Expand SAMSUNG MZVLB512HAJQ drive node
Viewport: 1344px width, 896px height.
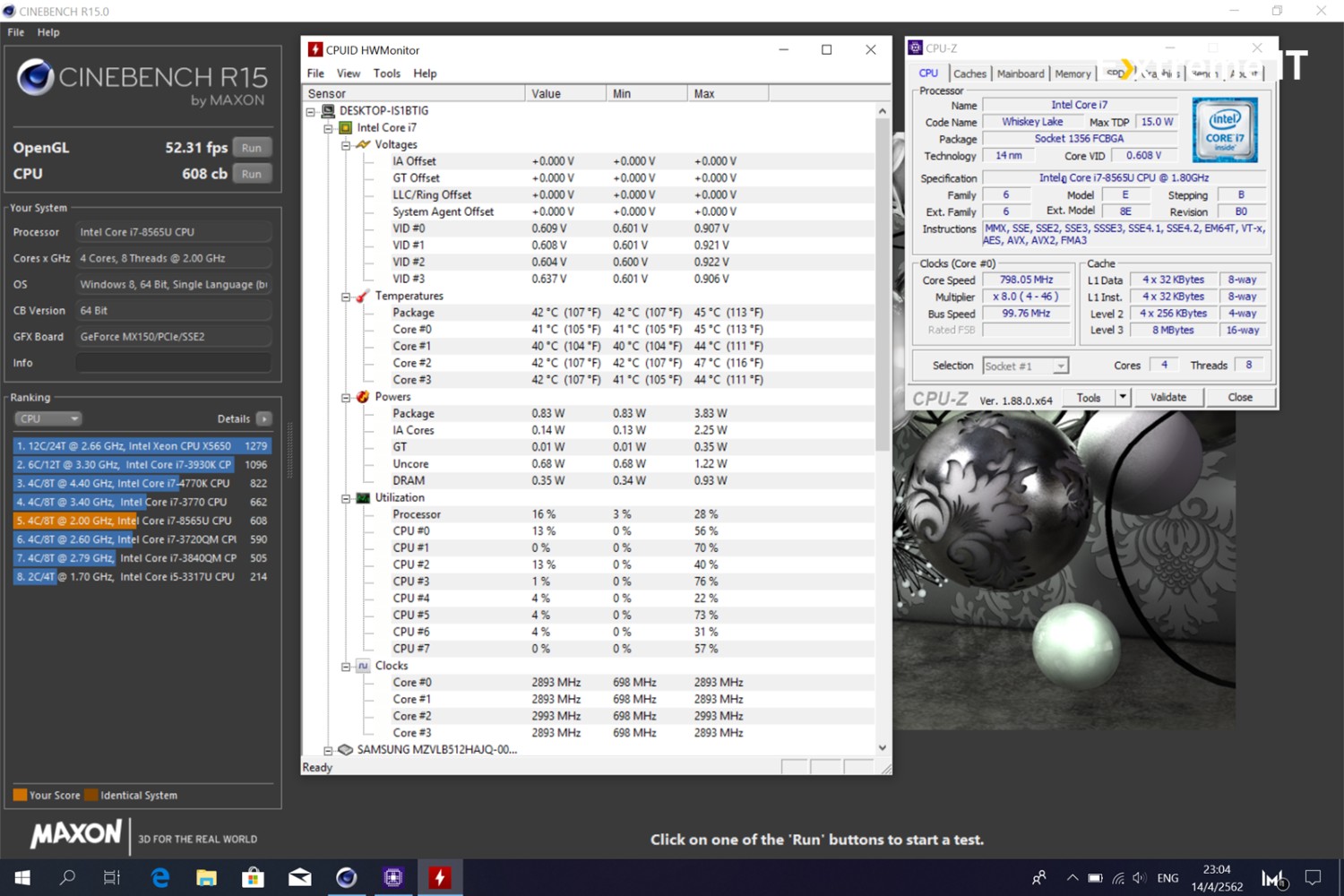pos(328,750)
